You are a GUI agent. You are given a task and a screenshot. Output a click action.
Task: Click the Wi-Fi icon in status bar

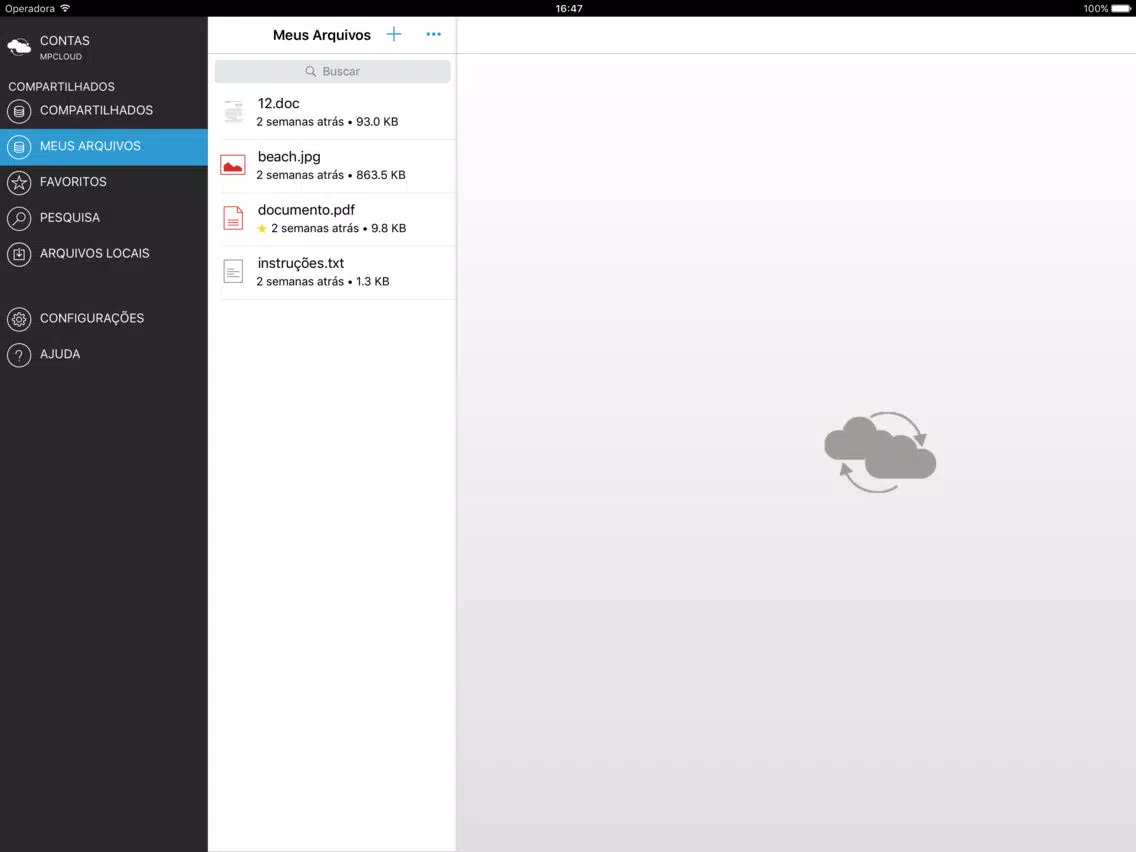[x=65, y=8]
